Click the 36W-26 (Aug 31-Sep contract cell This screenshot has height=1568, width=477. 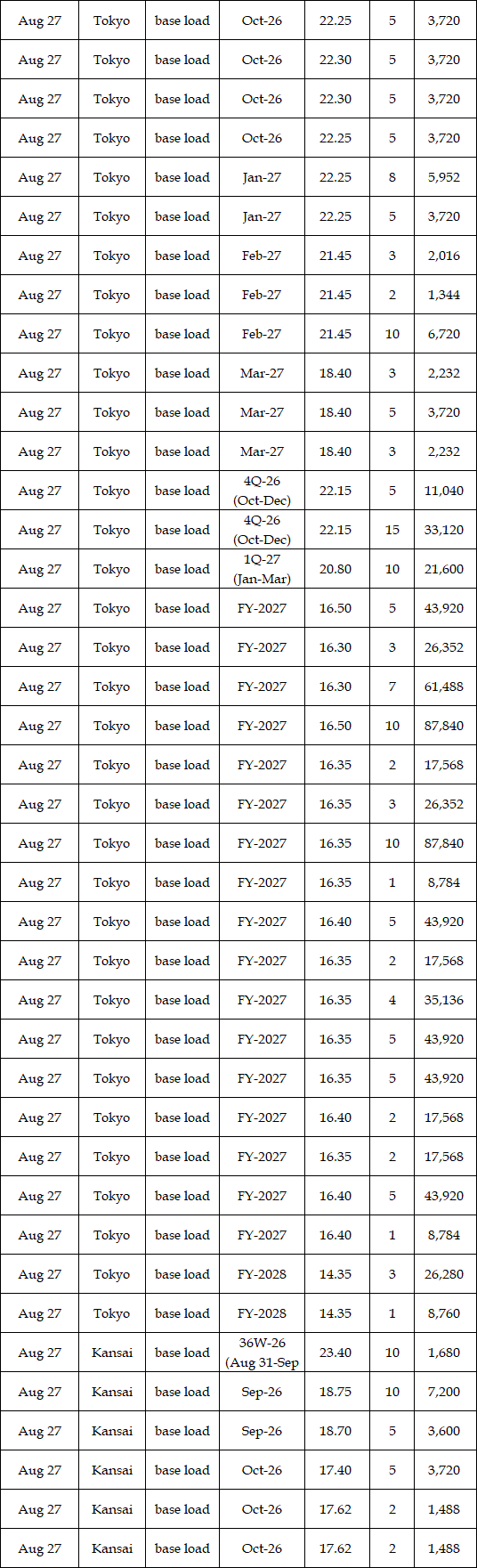pyautogui.click(x=262, y=1352)
